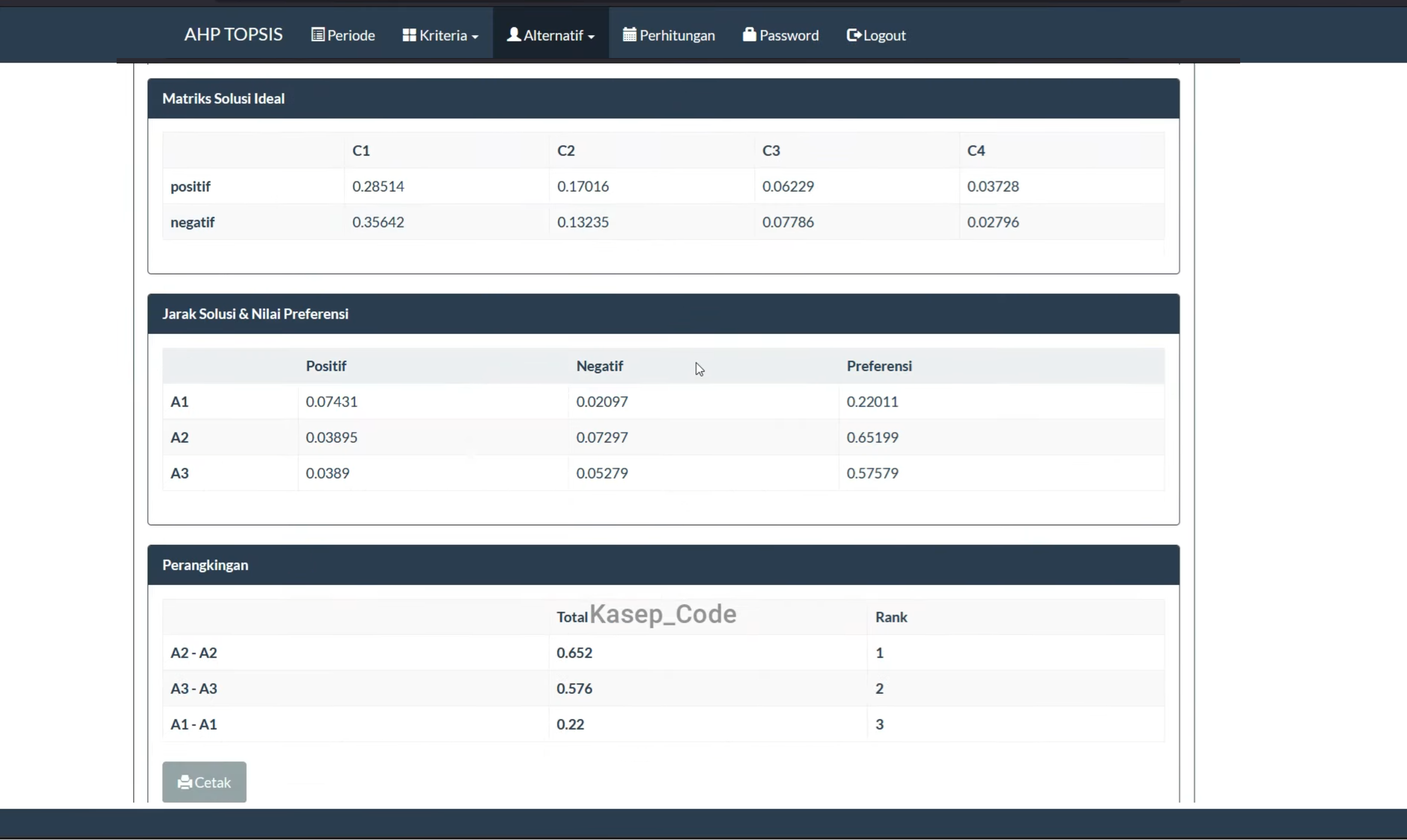Click the Logout arrow icon
The height and width of the screenshot is (840, 1407).
point(853,35)
